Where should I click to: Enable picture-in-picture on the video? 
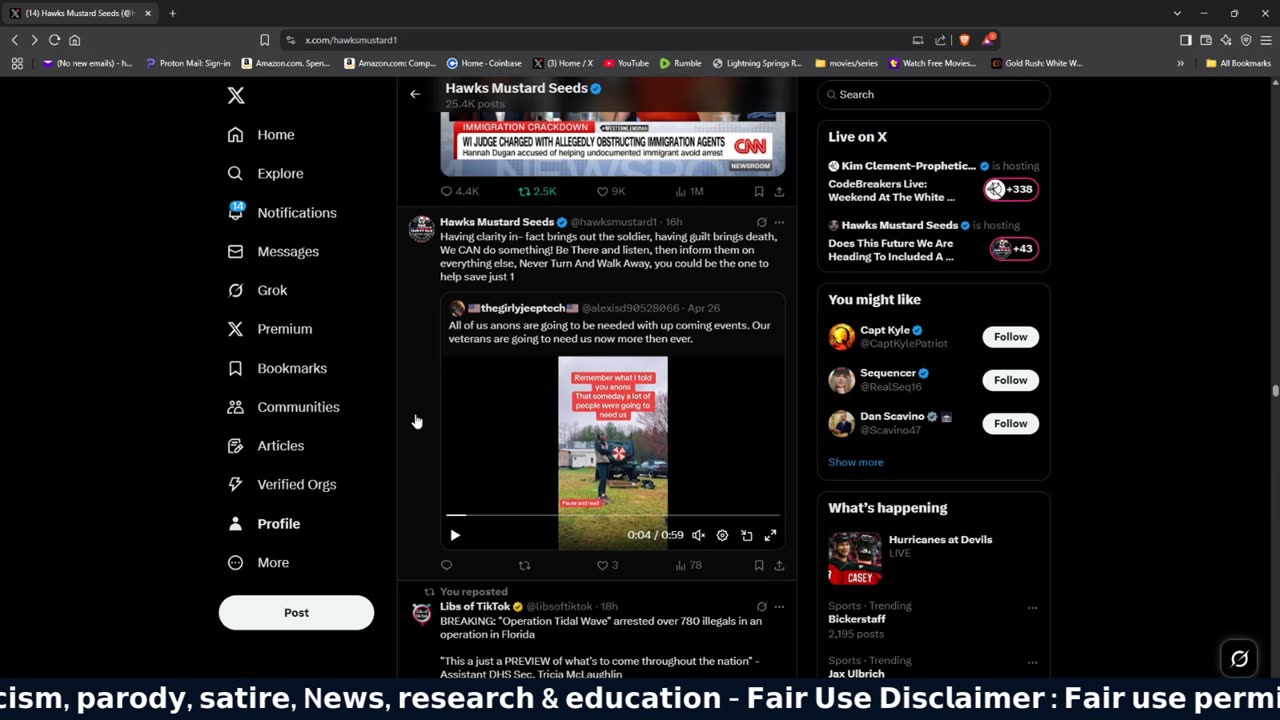[746, 535]
